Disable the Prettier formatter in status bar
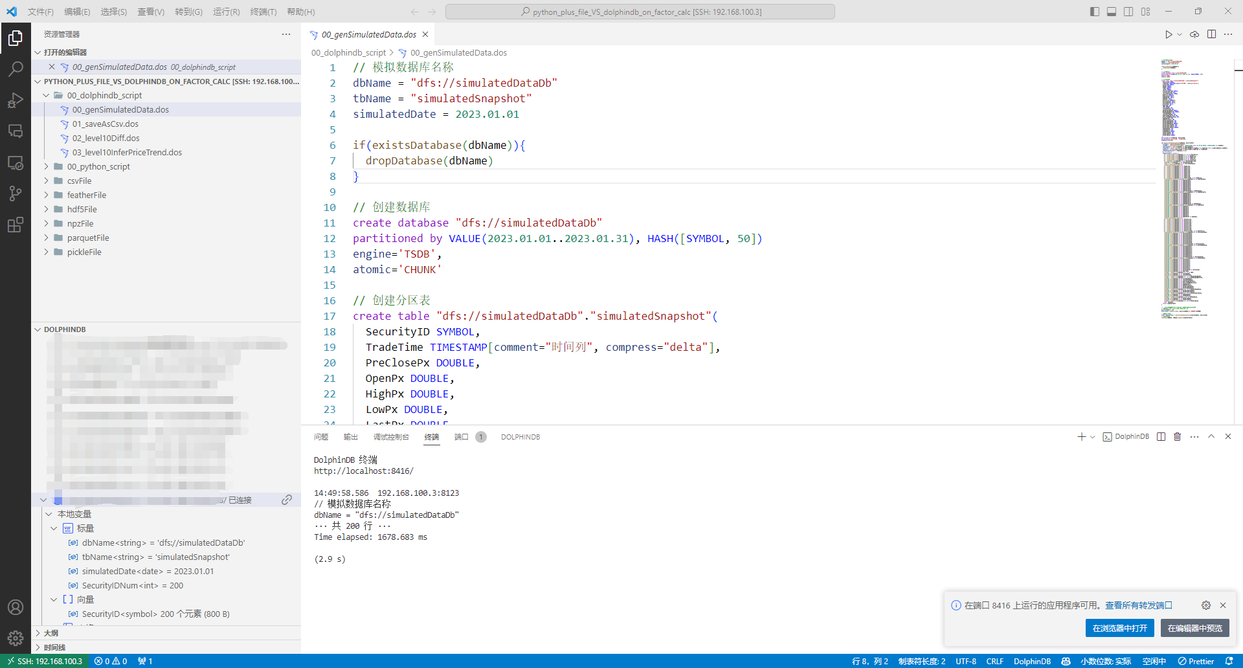The height and width of the screenshot is (668, 1243). point(1197,661)
